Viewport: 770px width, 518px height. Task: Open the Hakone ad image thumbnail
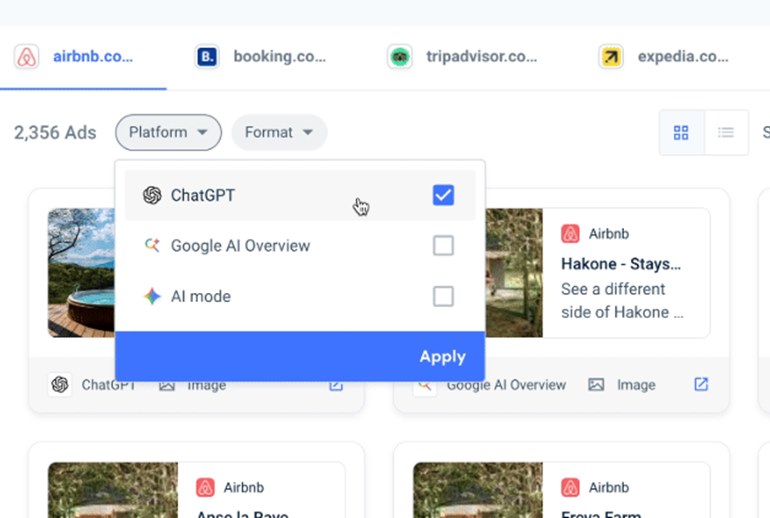[514, 273]
